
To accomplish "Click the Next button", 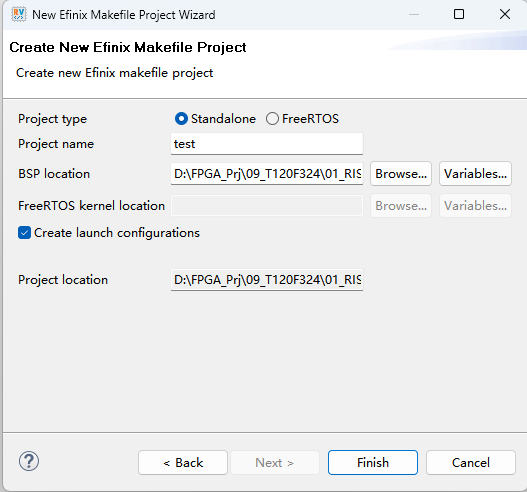I will 275,463.
